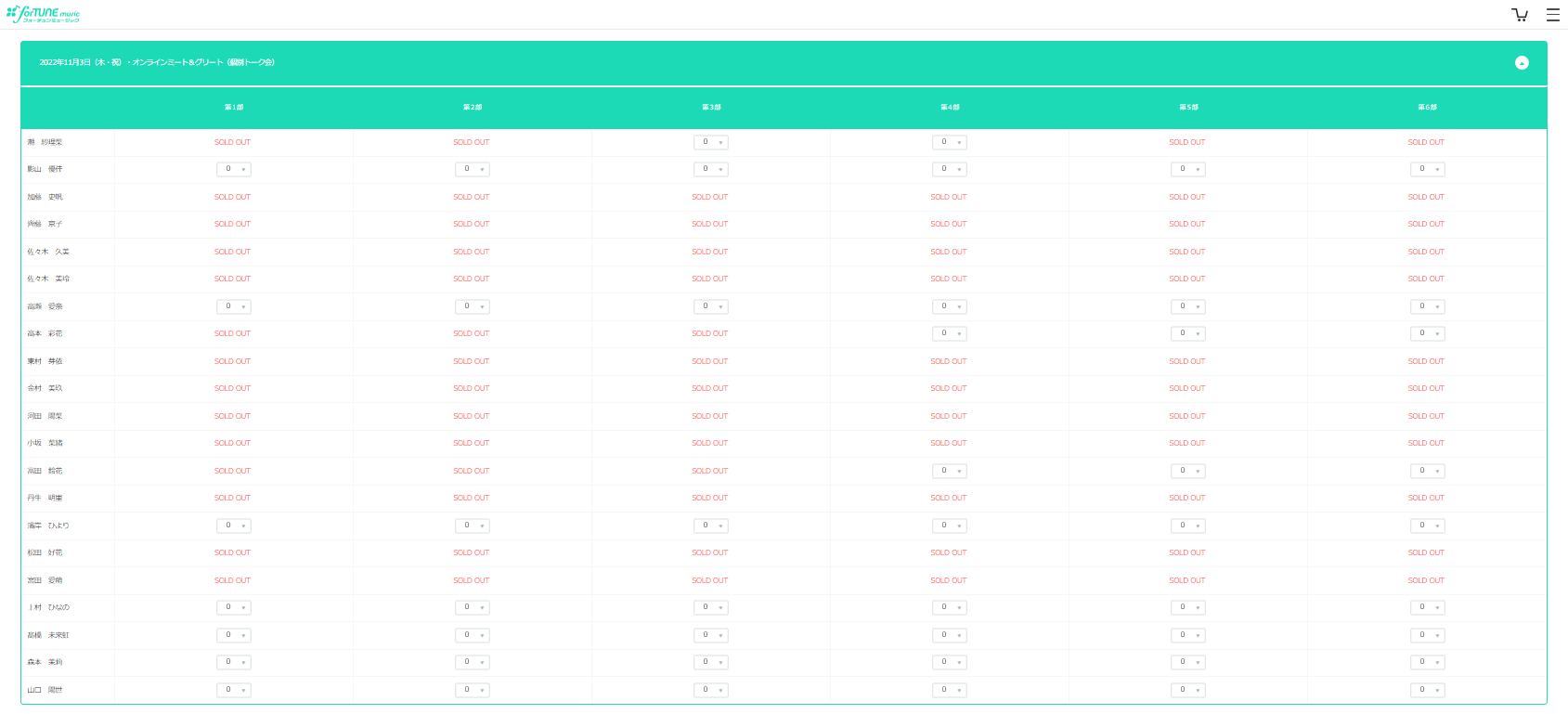
Task: Select the 潮 紗理菜 member name
Action: [x=45, y=142]
